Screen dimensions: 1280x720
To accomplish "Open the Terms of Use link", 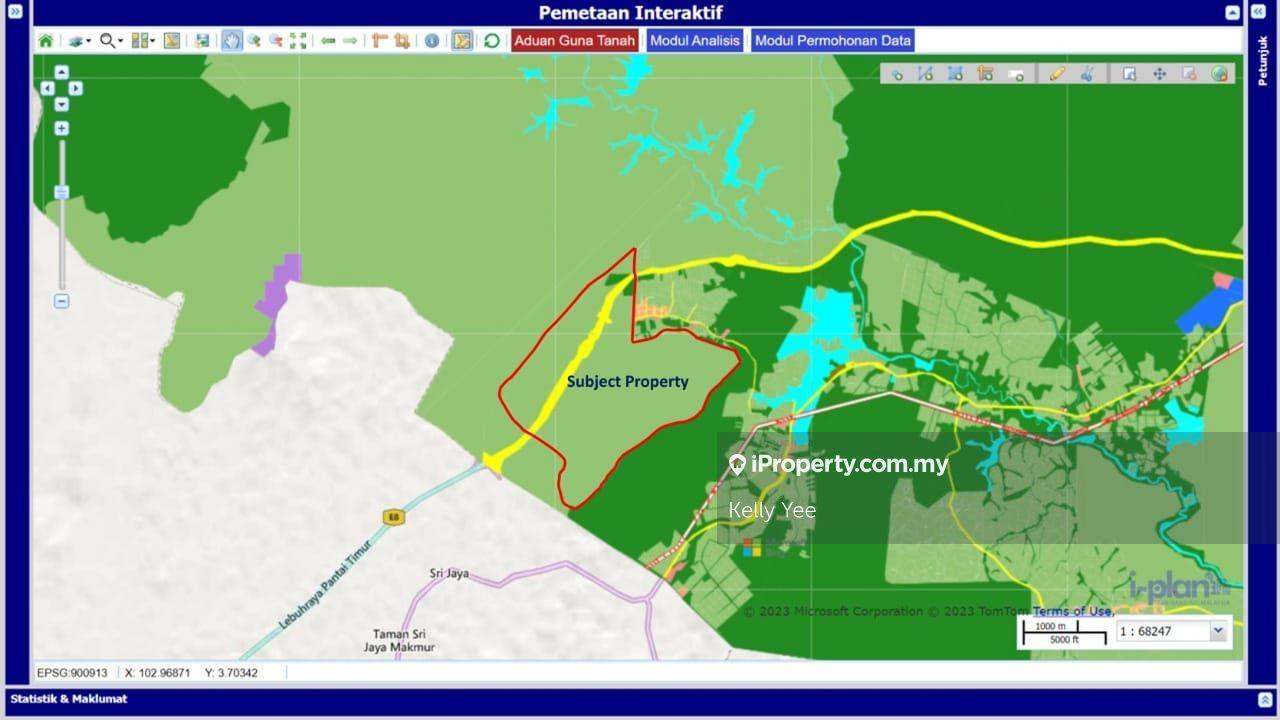I will pyautogui.click(x=1072, y=611).
